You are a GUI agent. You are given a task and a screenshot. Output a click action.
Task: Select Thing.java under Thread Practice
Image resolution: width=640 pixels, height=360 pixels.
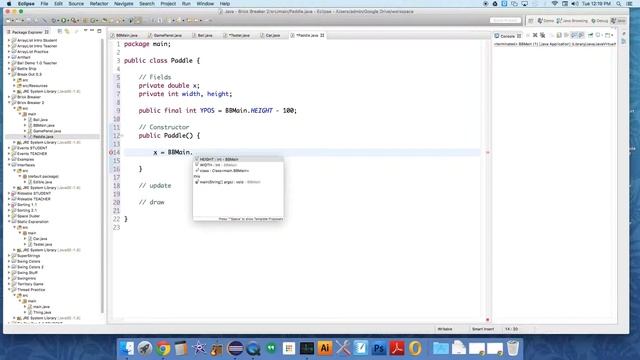[x=42, y=312]
